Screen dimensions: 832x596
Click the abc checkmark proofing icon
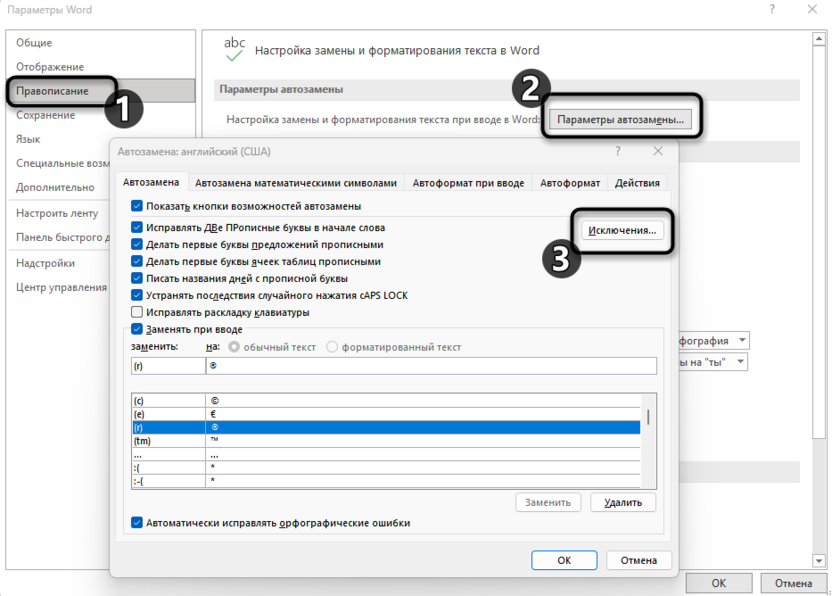coord(235,49)
